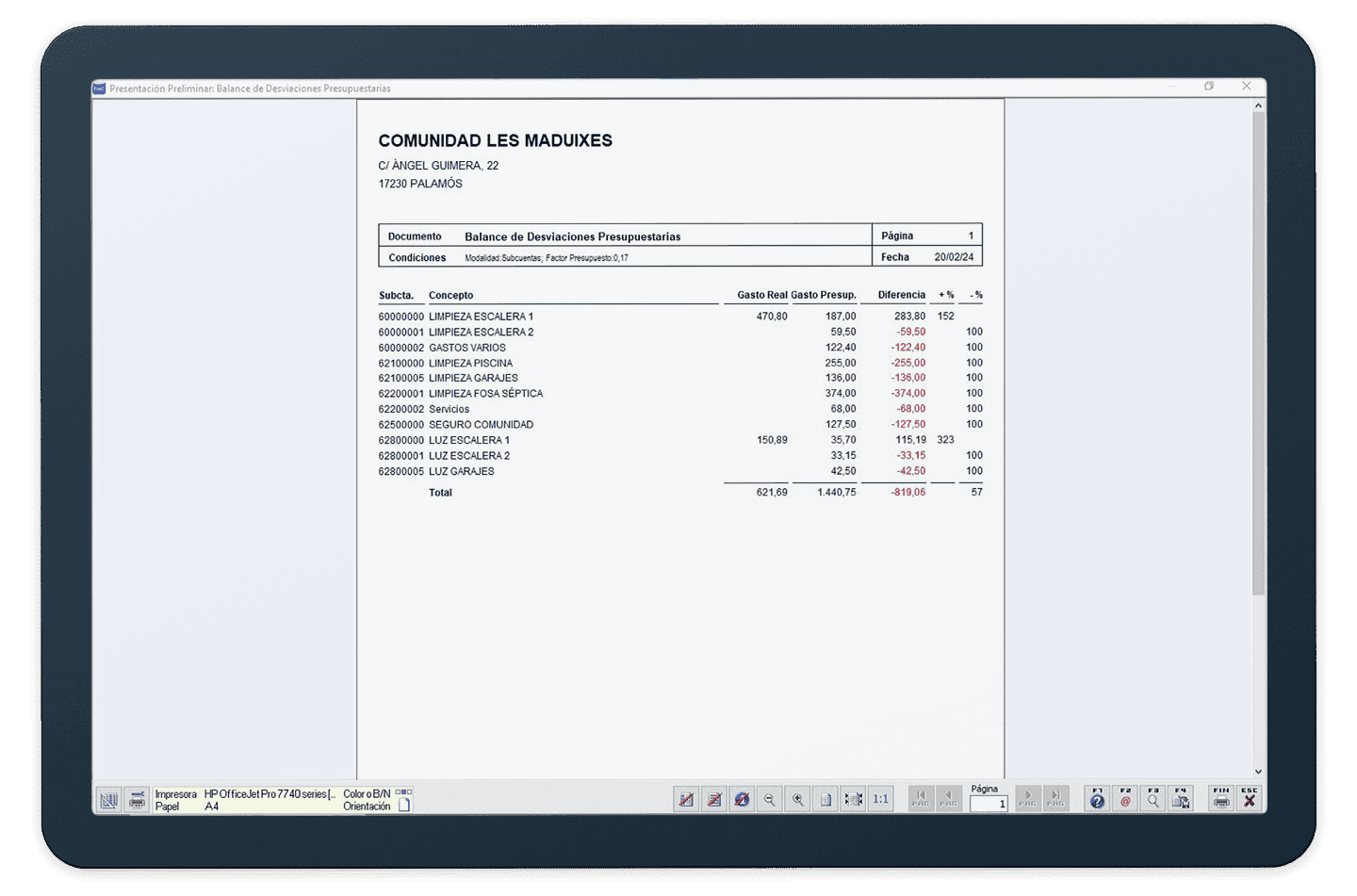Click the page layout ruler icon
Screen dimensions: 1357x896
[109, 800]
